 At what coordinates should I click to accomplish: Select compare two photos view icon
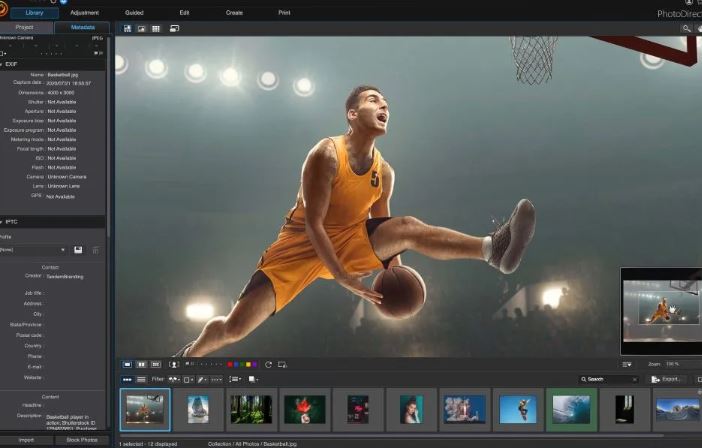pos(141,365)
